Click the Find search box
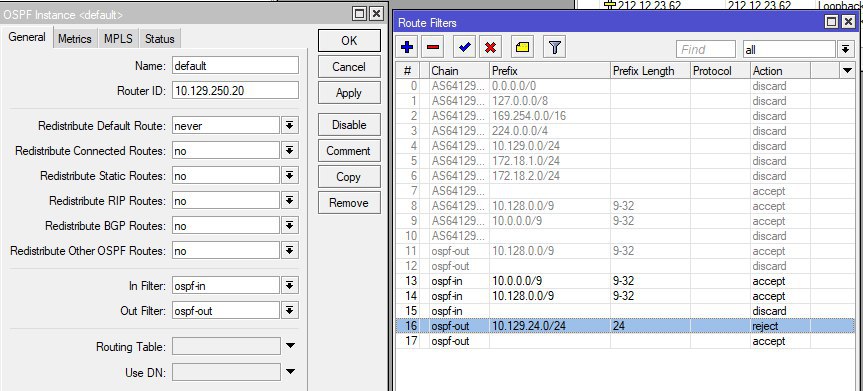Viewport: 863px width, 391px height. tap(706, 50)
